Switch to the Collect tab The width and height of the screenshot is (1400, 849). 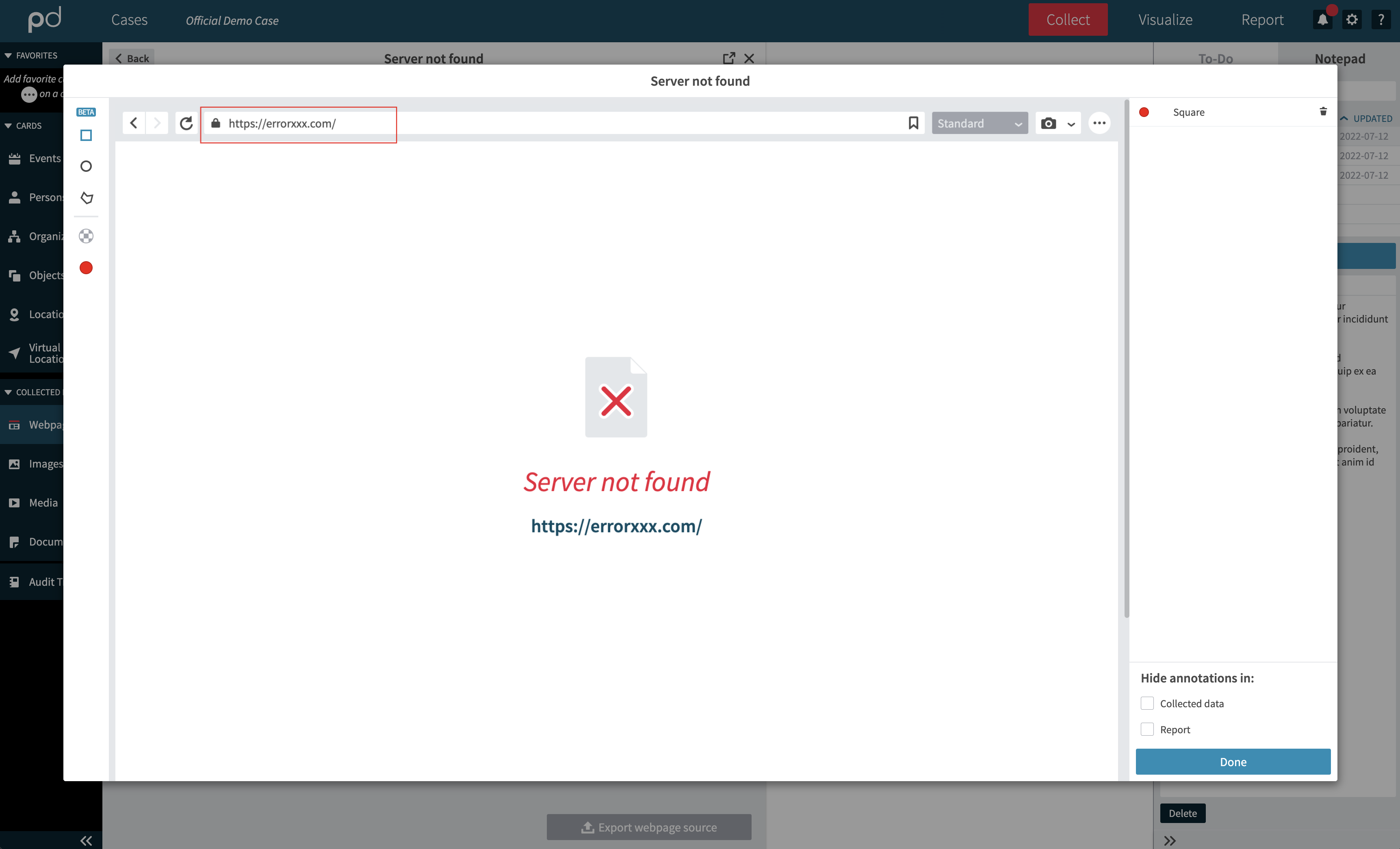[1068, 20]
